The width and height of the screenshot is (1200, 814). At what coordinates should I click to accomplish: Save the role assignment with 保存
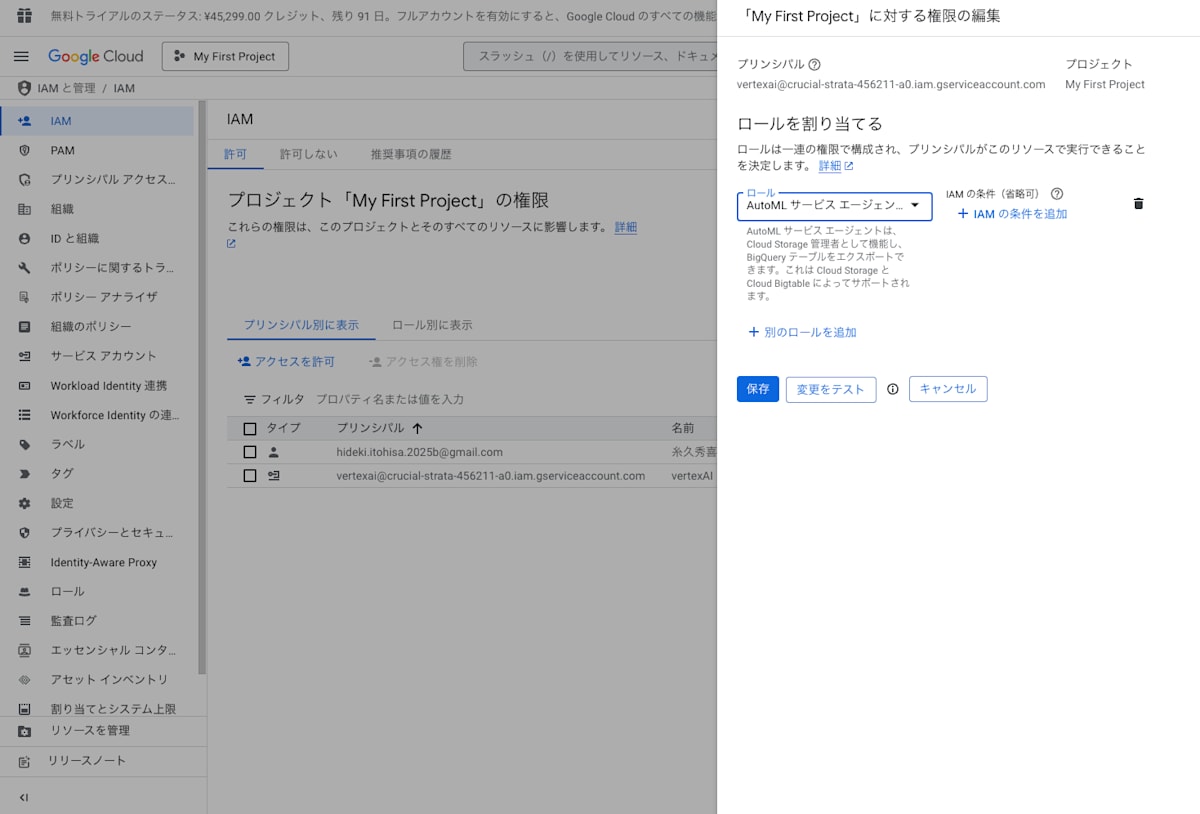pos(757,389)
